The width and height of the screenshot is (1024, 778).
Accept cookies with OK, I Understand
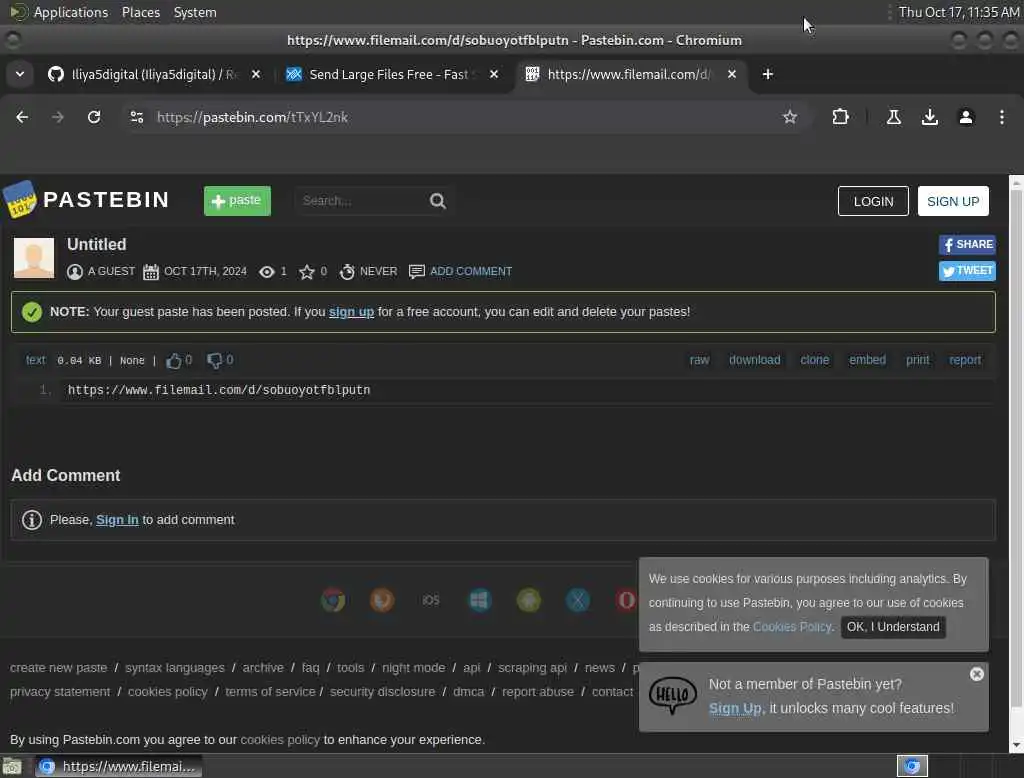pos(893,627)
